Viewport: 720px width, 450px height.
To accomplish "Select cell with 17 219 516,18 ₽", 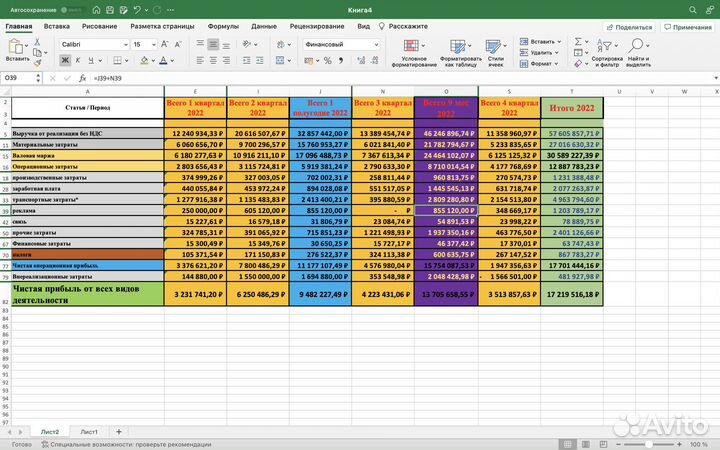I will pyautogui.click(x=572, y=294).
